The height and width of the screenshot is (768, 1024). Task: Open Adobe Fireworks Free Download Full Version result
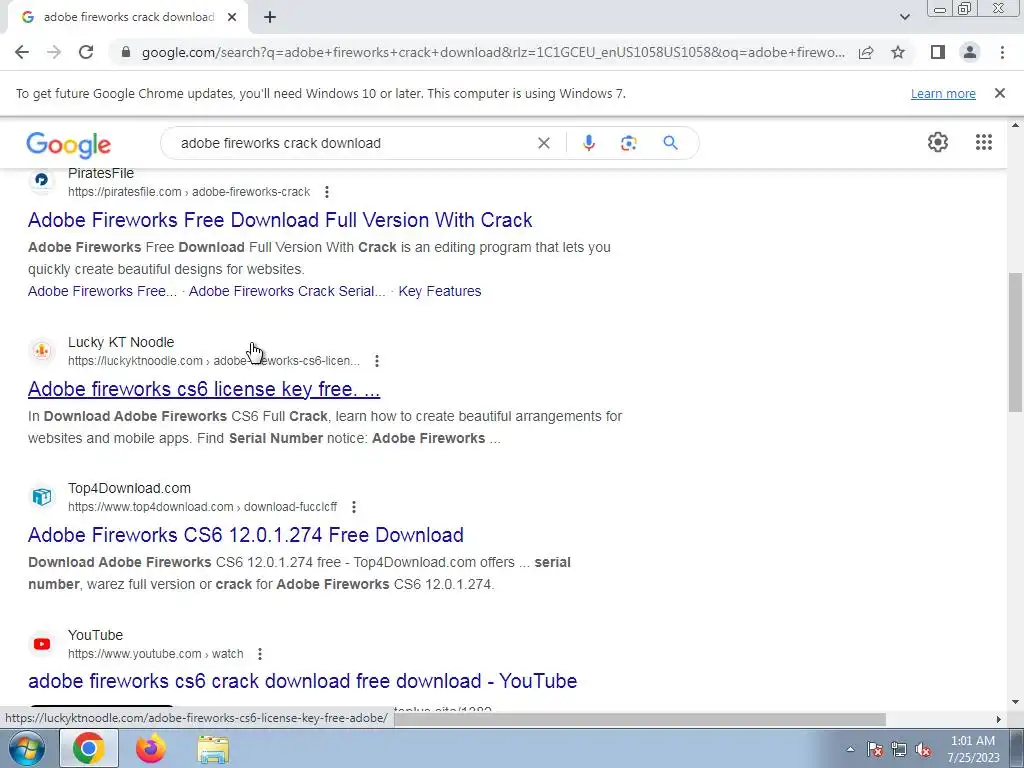pyautogui.click(x=280, y=220)
